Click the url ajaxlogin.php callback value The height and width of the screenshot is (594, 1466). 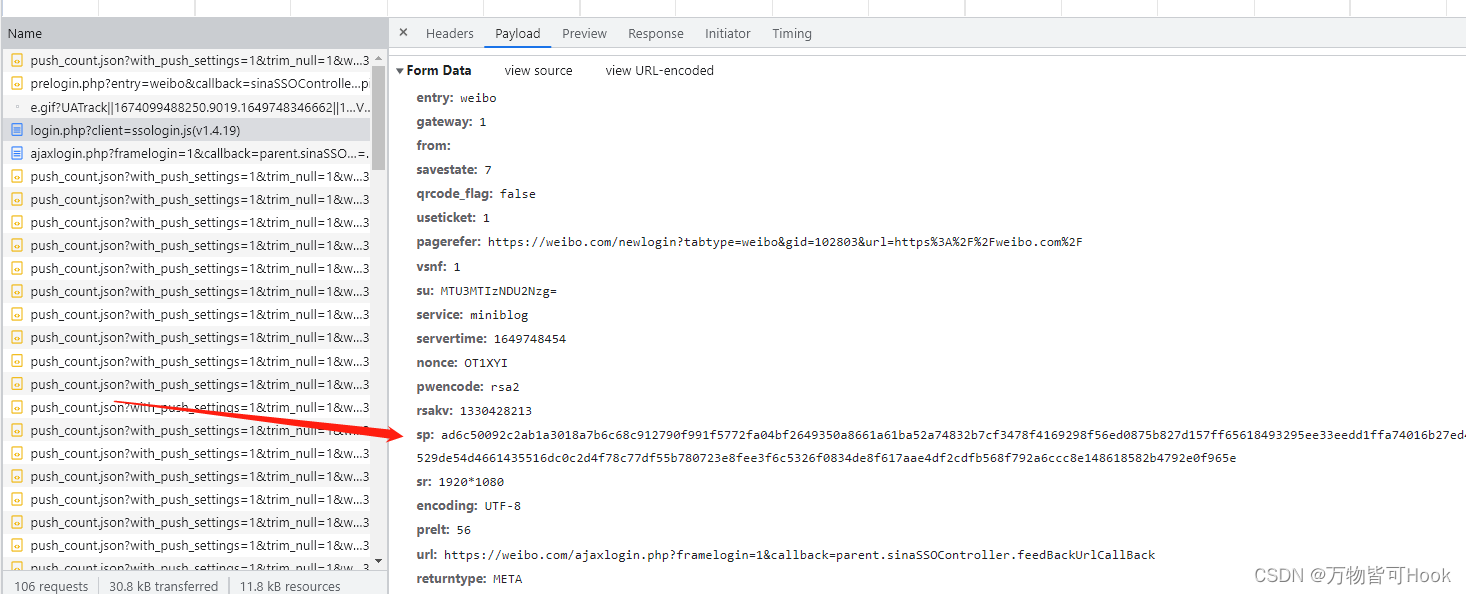[799, 555]
